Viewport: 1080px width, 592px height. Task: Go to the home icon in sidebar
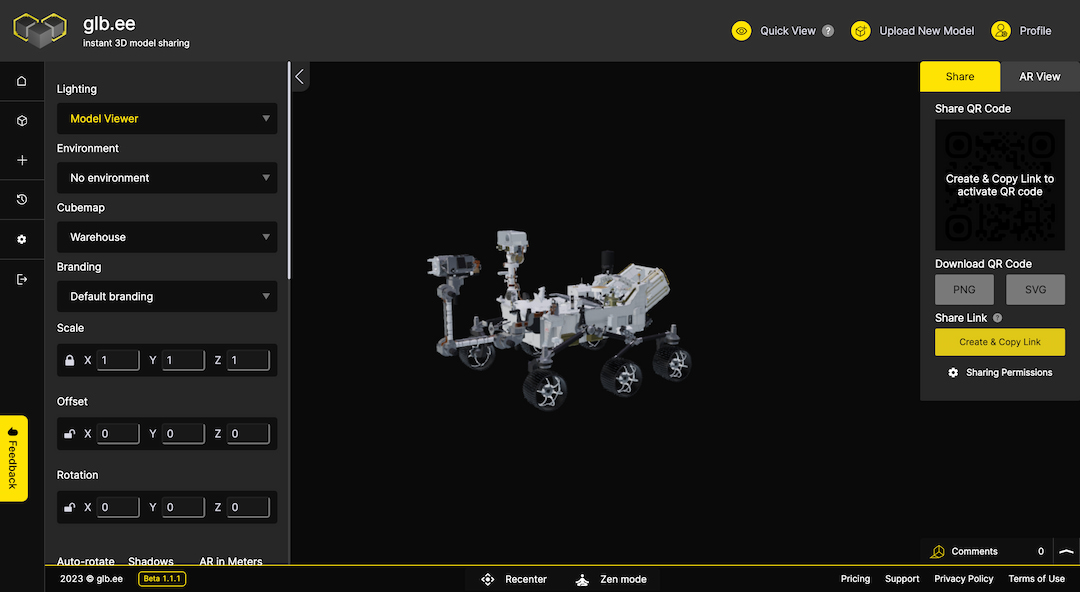pyautogui.click(x=22, y=81)
